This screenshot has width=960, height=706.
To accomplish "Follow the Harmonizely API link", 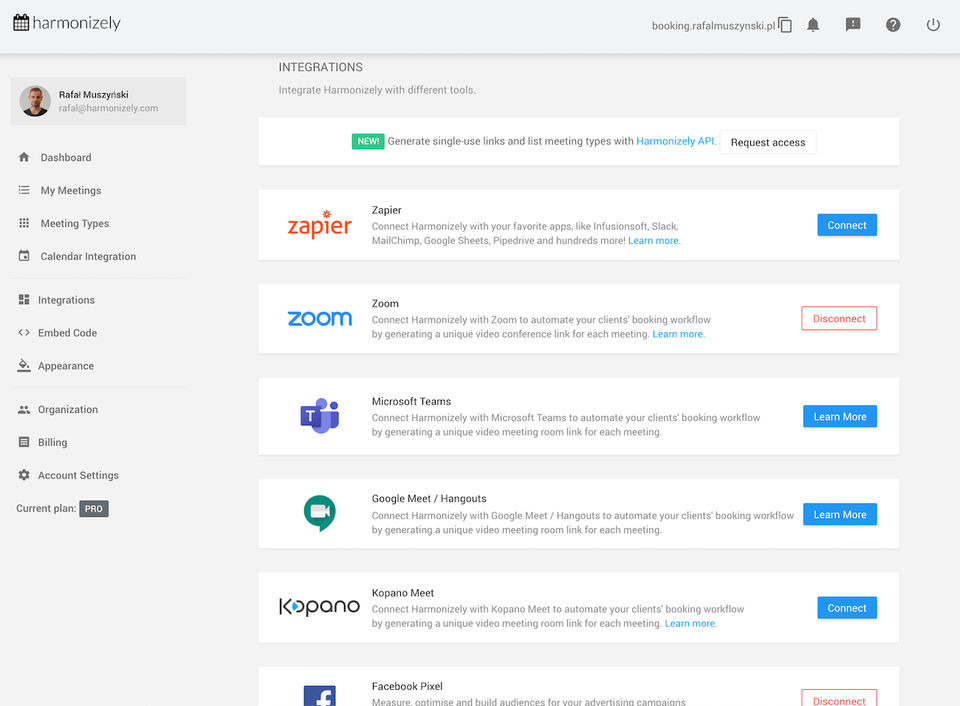I will coord(675,142).
